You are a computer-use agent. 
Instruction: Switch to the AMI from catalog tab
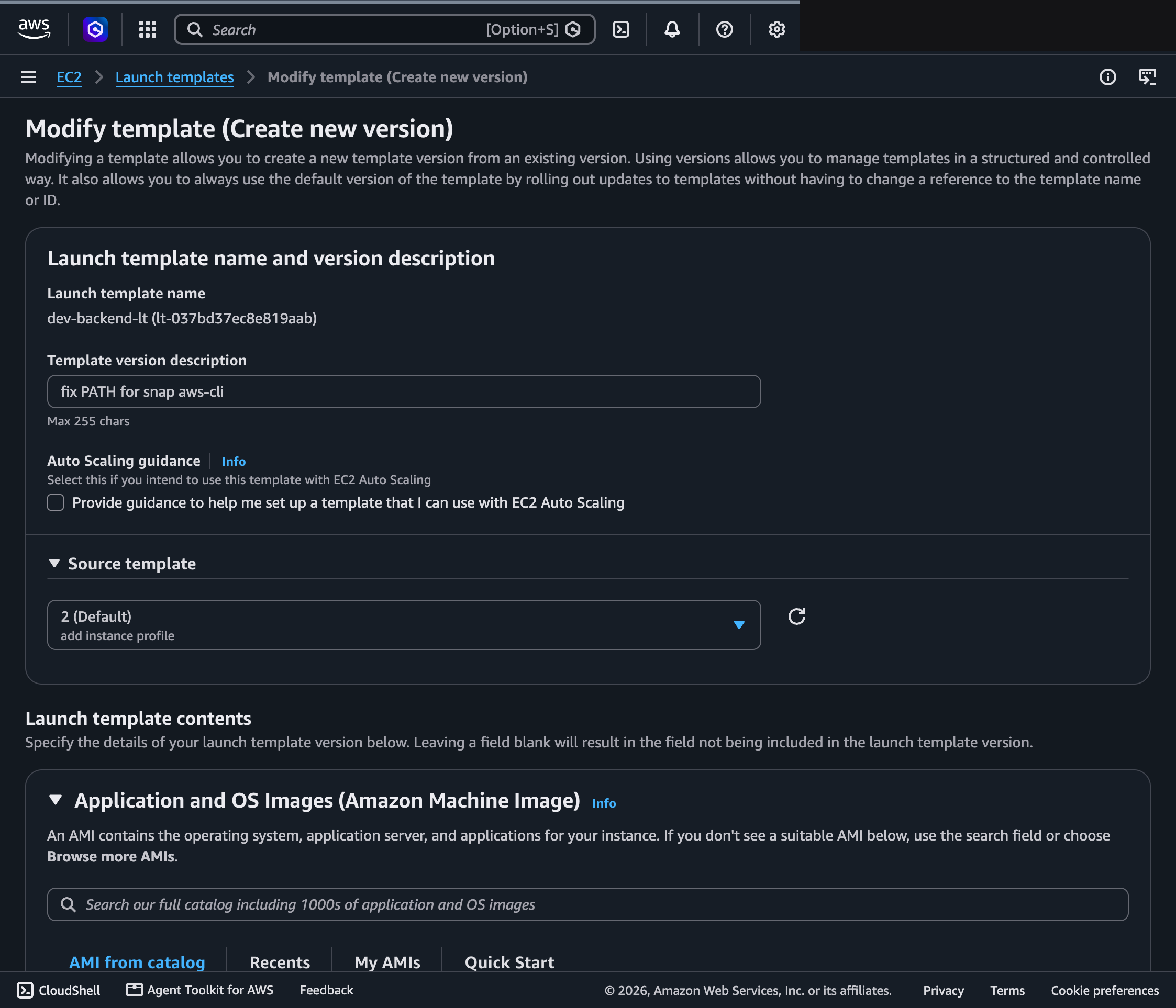[x=137, y=962]
